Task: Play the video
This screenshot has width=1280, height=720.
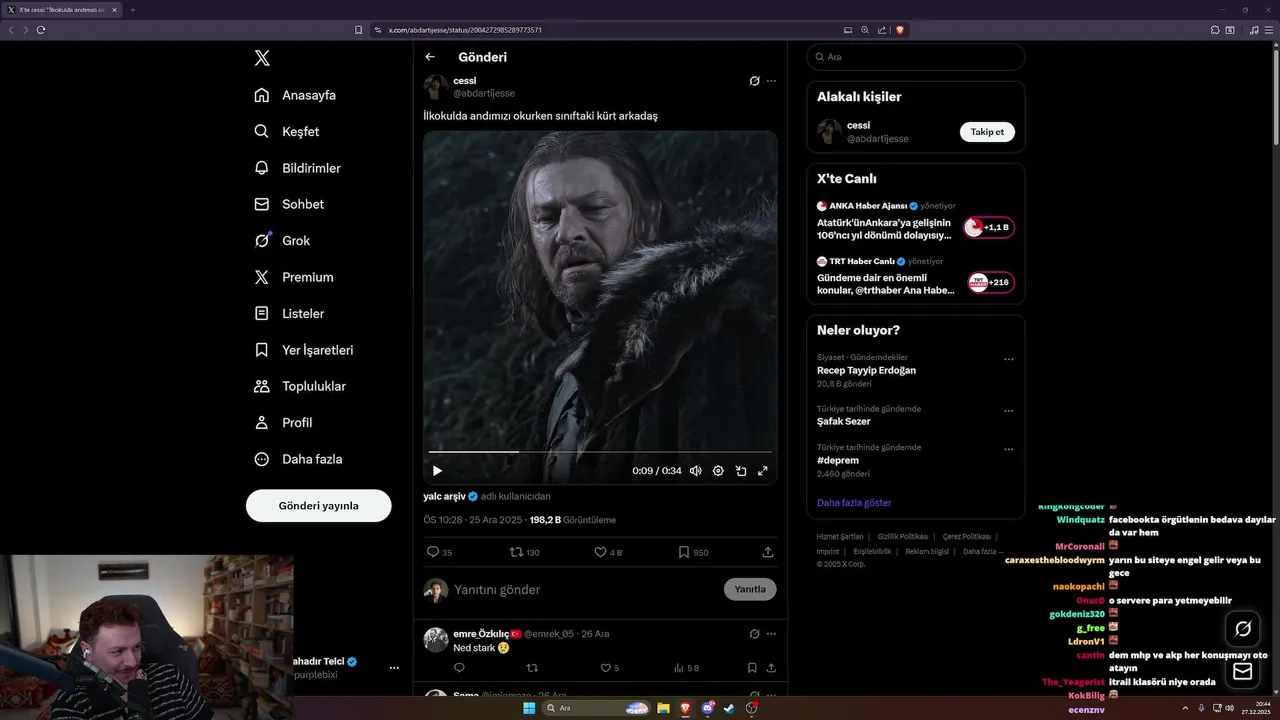Action: coord(437,471)
